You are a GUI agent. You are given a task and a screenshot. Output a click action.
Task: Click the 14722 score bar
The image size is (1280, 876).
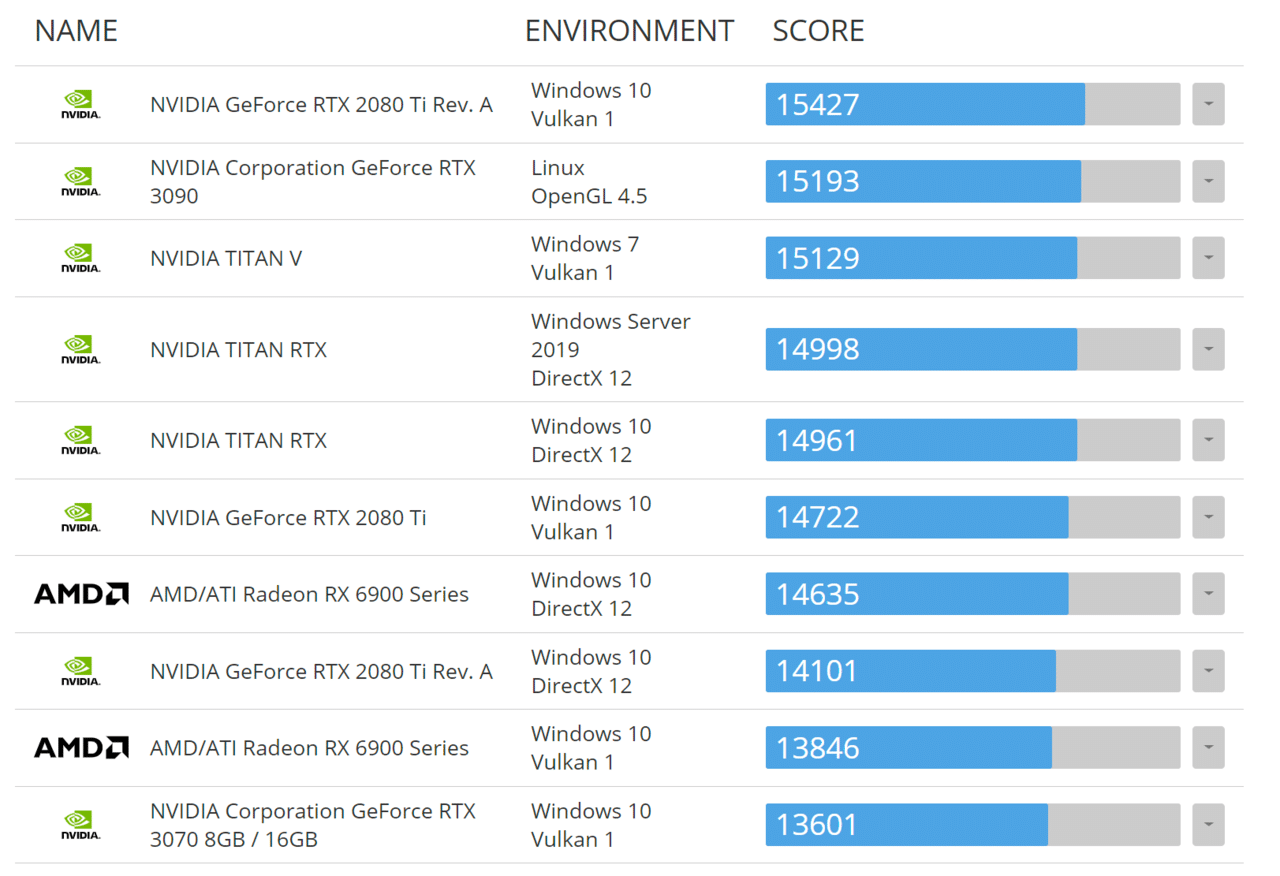973,517
